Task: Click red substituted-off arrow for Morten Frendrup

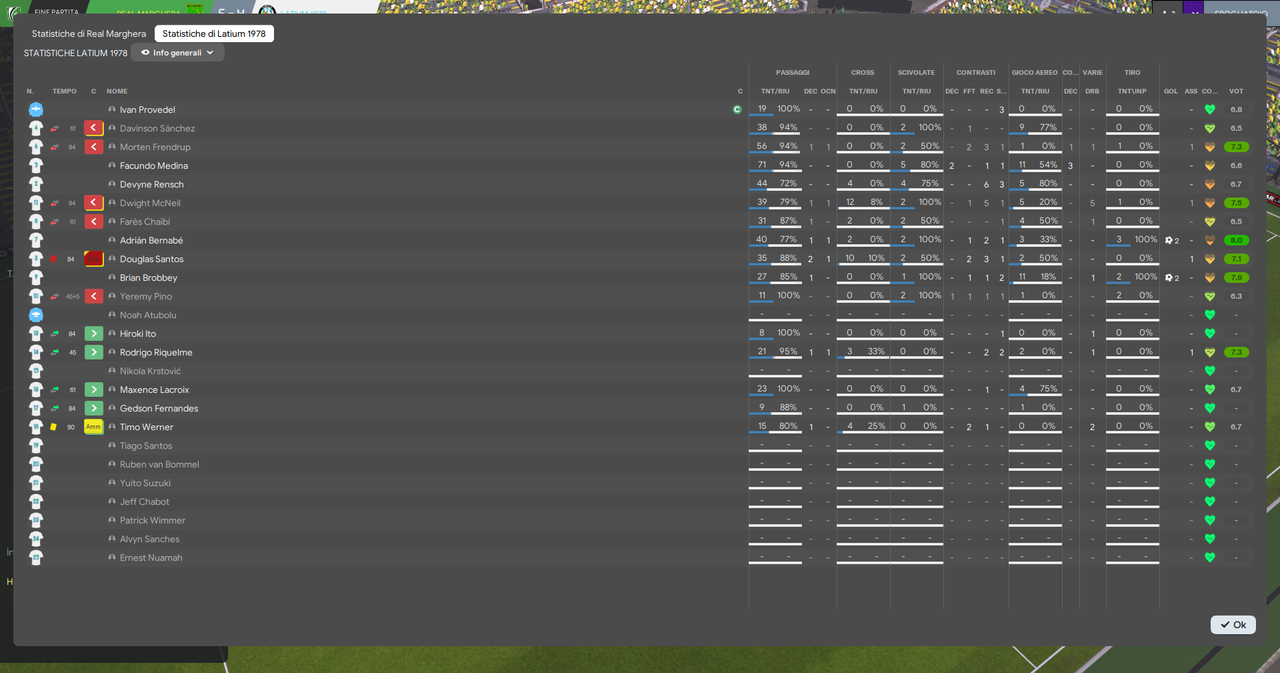Action: [93, 147]
